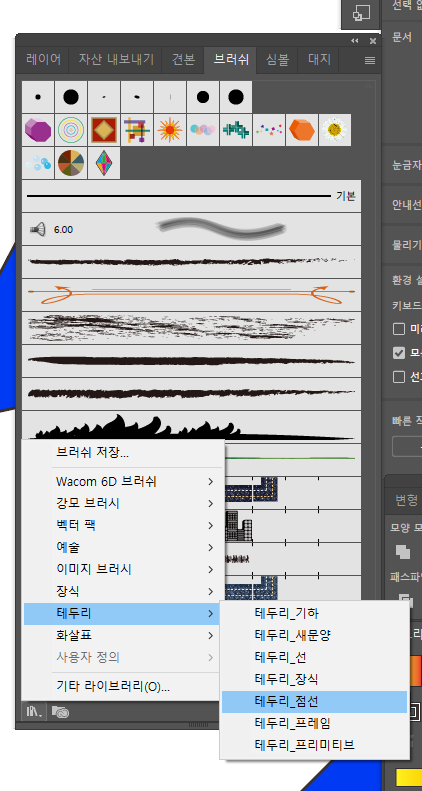
Task: Select the color wheel pie brush
Action: tap(71, 163)
